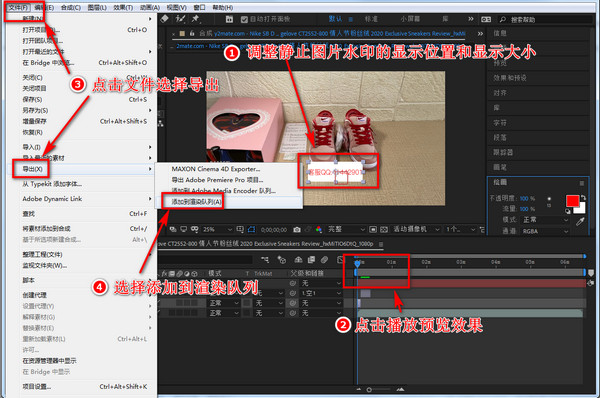Open the 完整 resolution dropdown
This screenshot has height=398, width=600.
[x=346, y=229]
